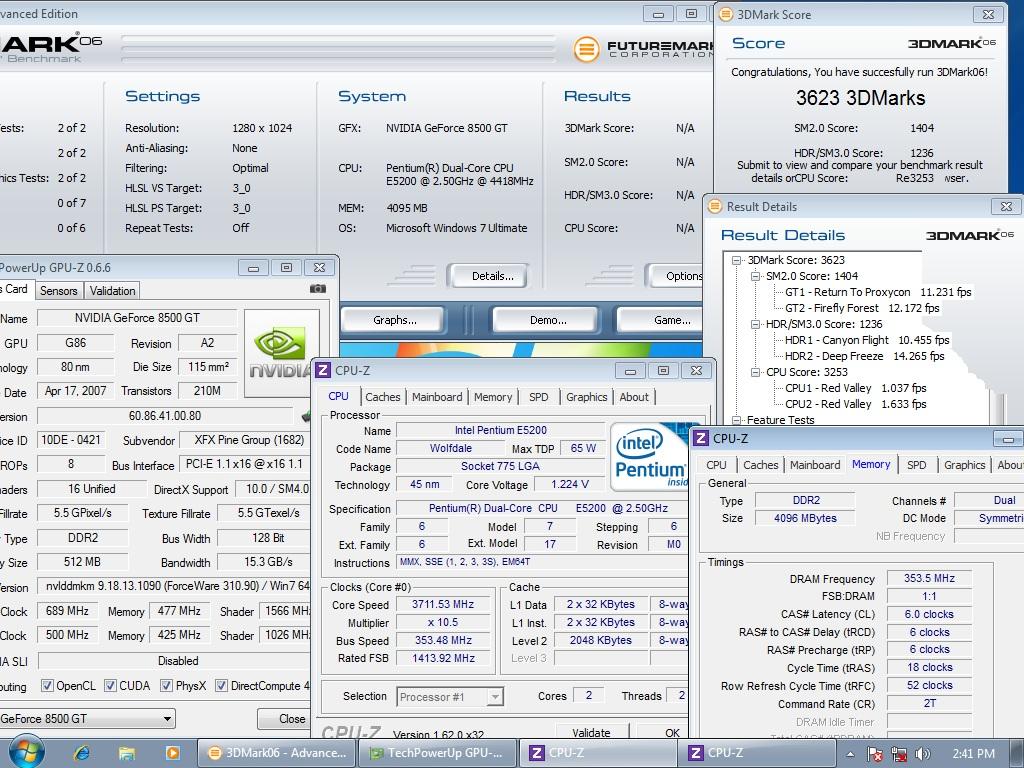Open the Windows Start orb
This screenshot has height=768, width=1024.
pyautogui.click(x=26, y=752)
